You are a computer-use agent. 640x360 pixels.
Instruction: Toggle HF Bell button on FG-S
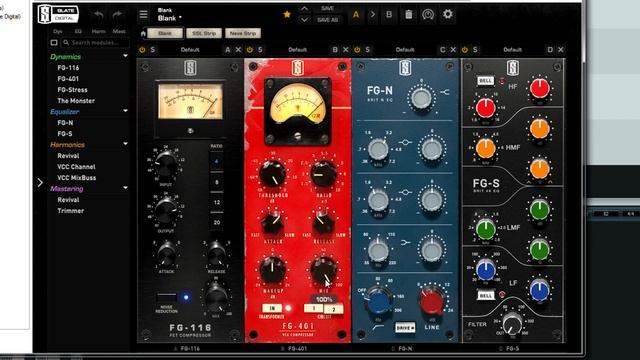click(x=485, y=81)
